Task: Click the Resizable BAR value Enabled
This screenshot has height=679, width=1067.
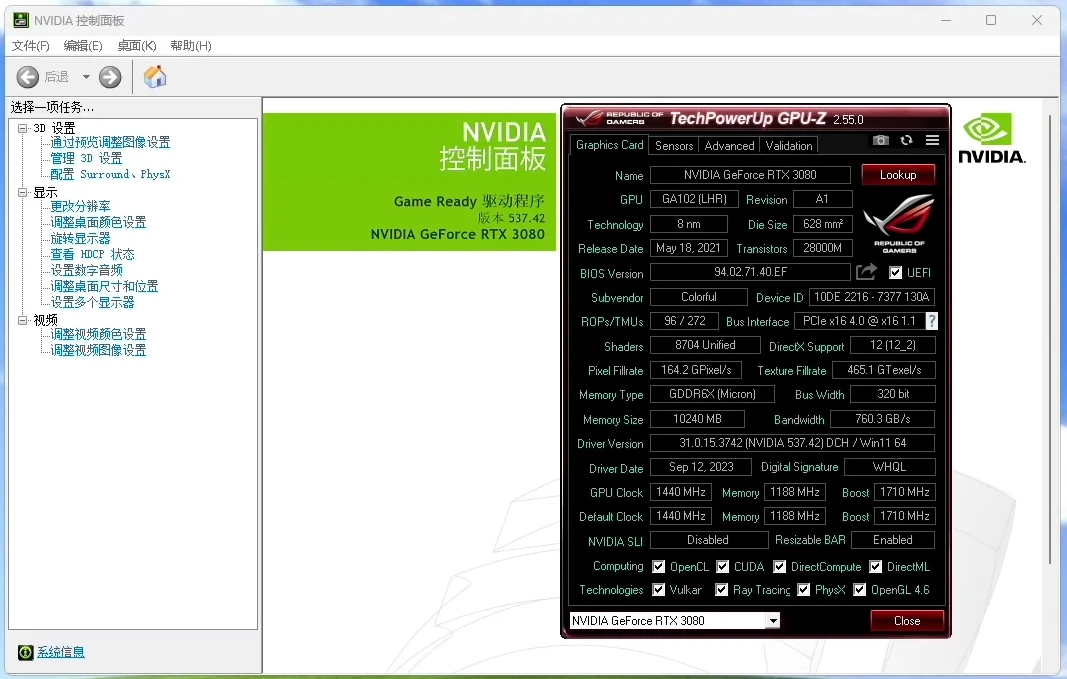Action: 892,540
